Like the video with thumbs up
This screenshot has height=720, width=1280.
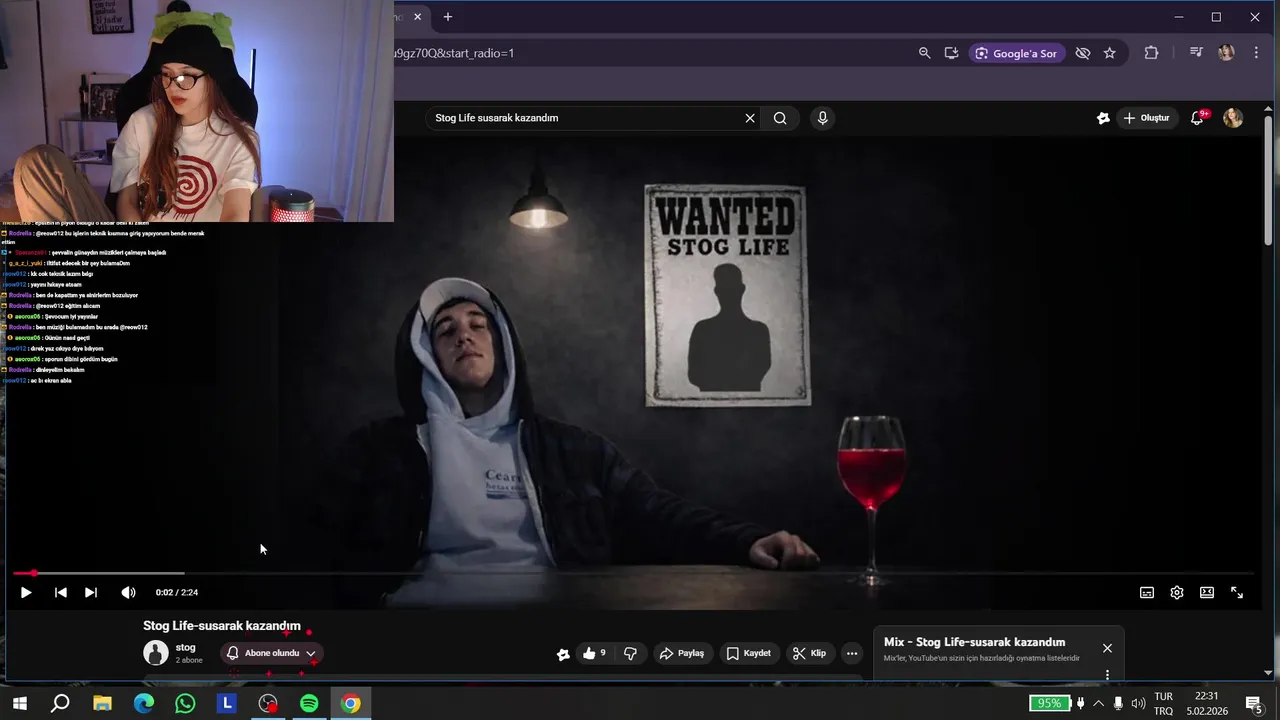click(x=594, y=653)
